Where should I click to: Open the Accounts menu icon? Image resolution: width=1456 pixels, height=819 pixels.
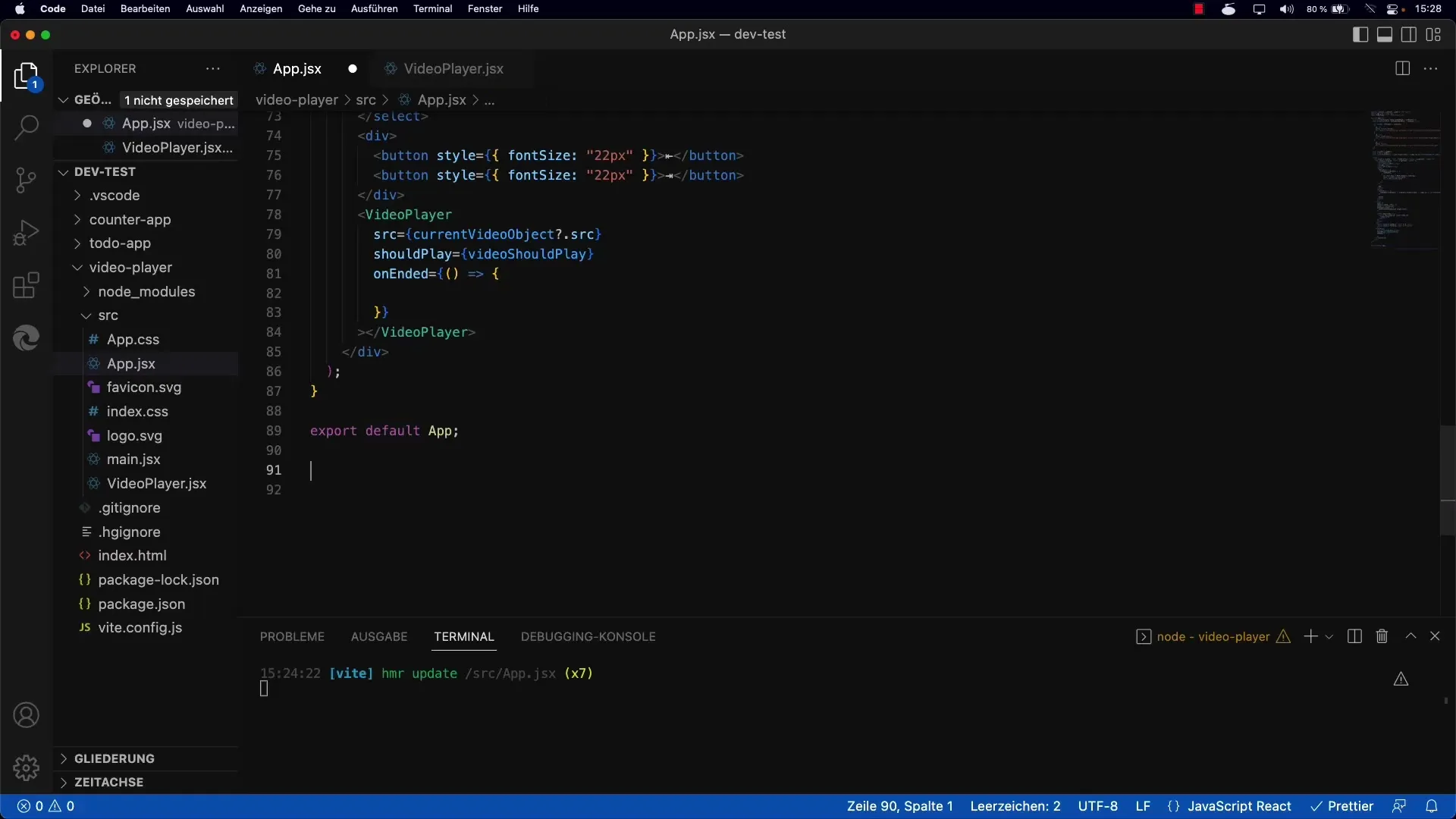pos(27,715)
